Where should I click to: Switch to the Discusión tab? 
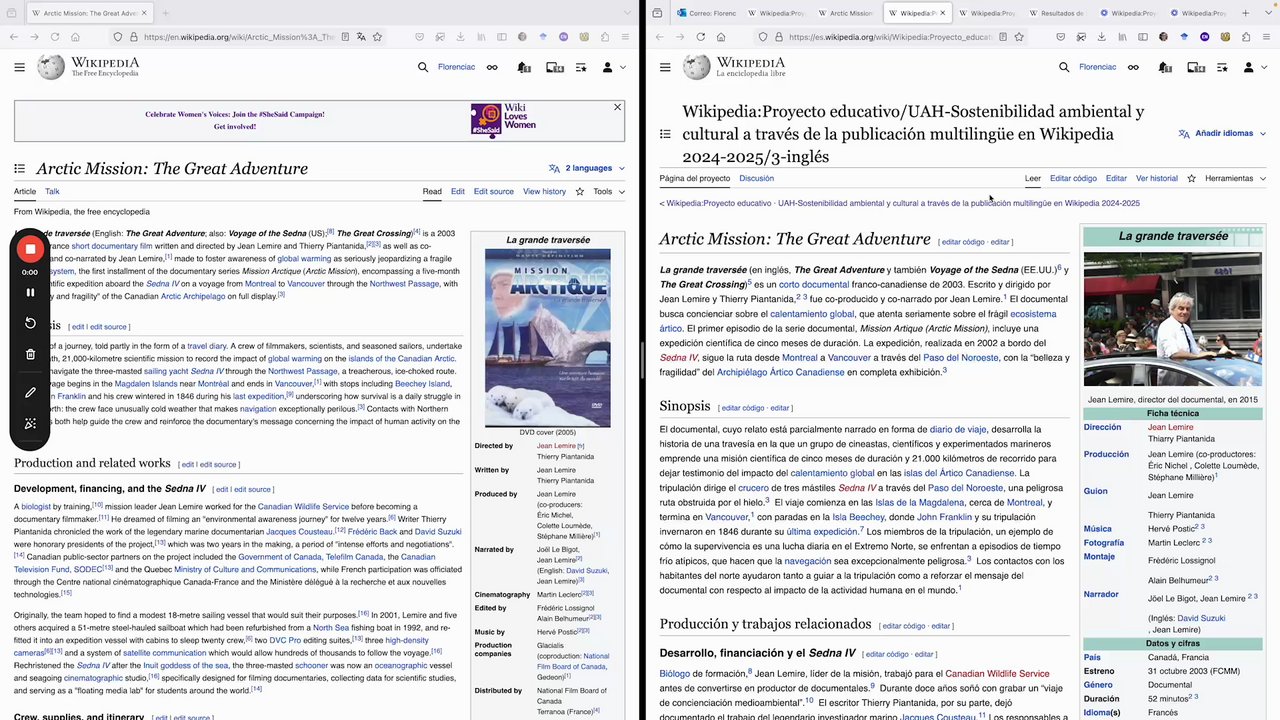coord(756,178)
